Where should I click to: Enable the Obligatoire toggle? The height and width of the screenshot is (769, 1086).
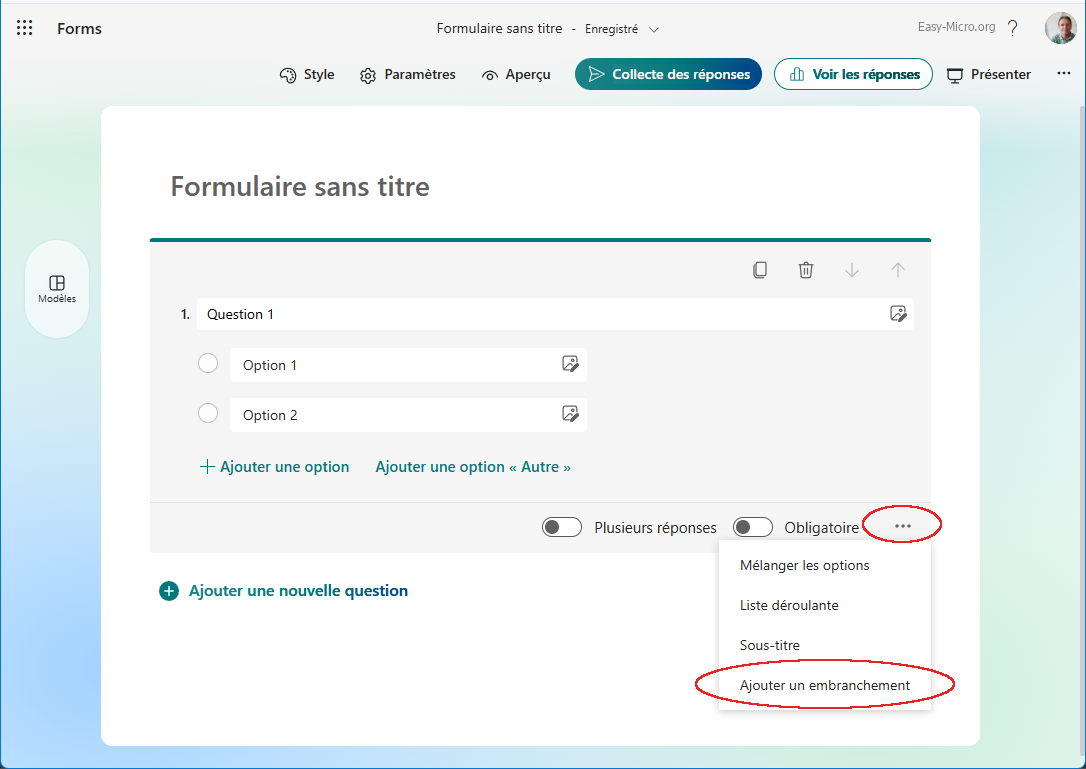(x=752, y=527)
